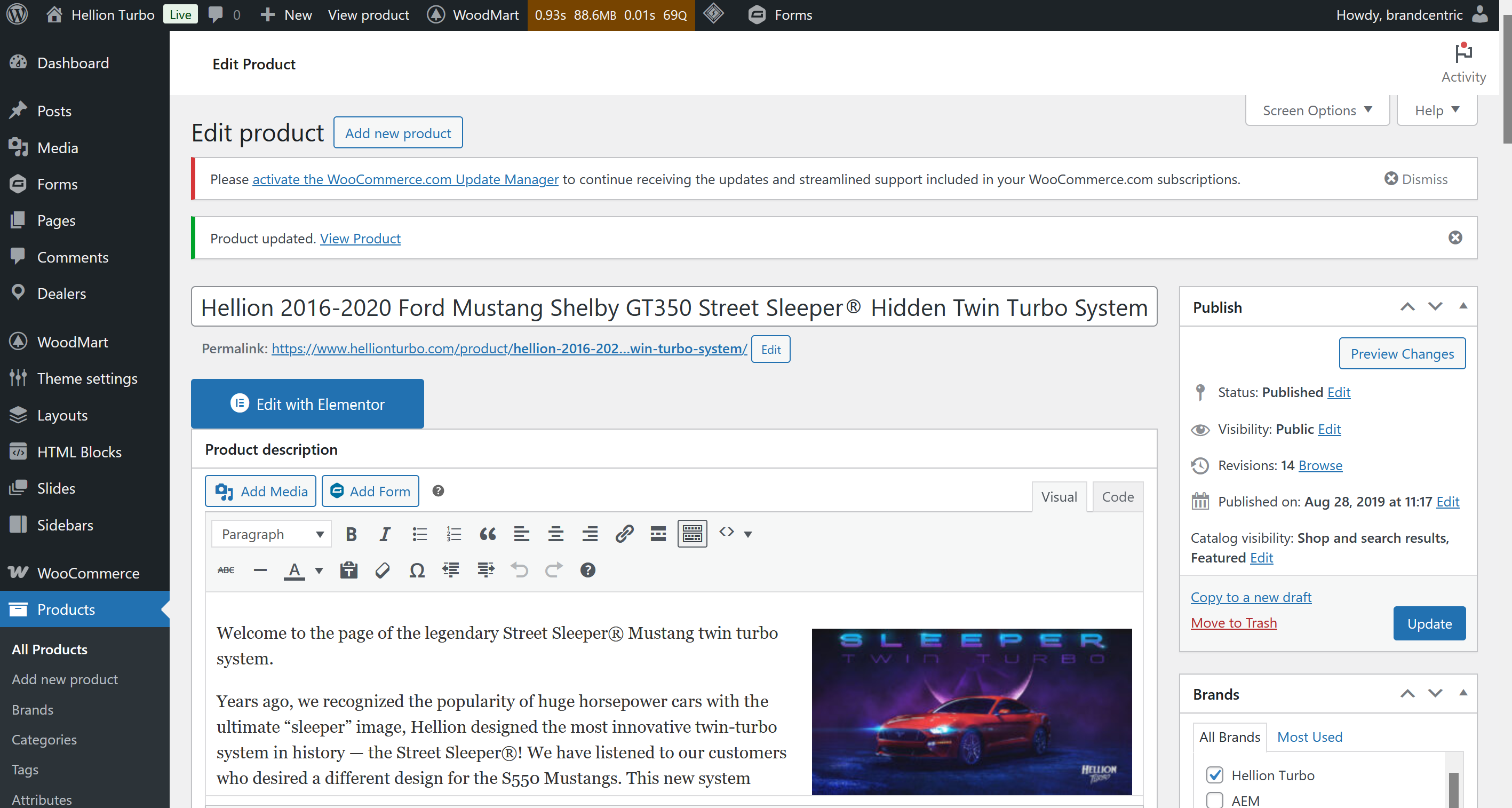Click Move to Trash link

tap(1233, 622)
